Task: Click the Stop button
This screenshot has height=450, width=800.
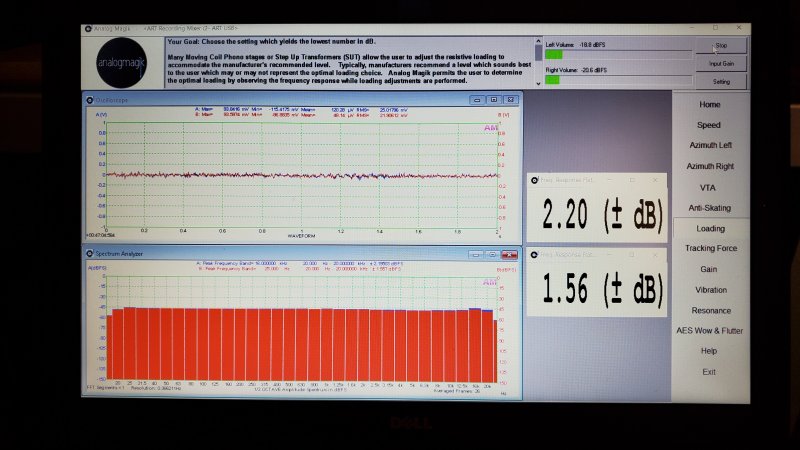Action: click(721, 45)
